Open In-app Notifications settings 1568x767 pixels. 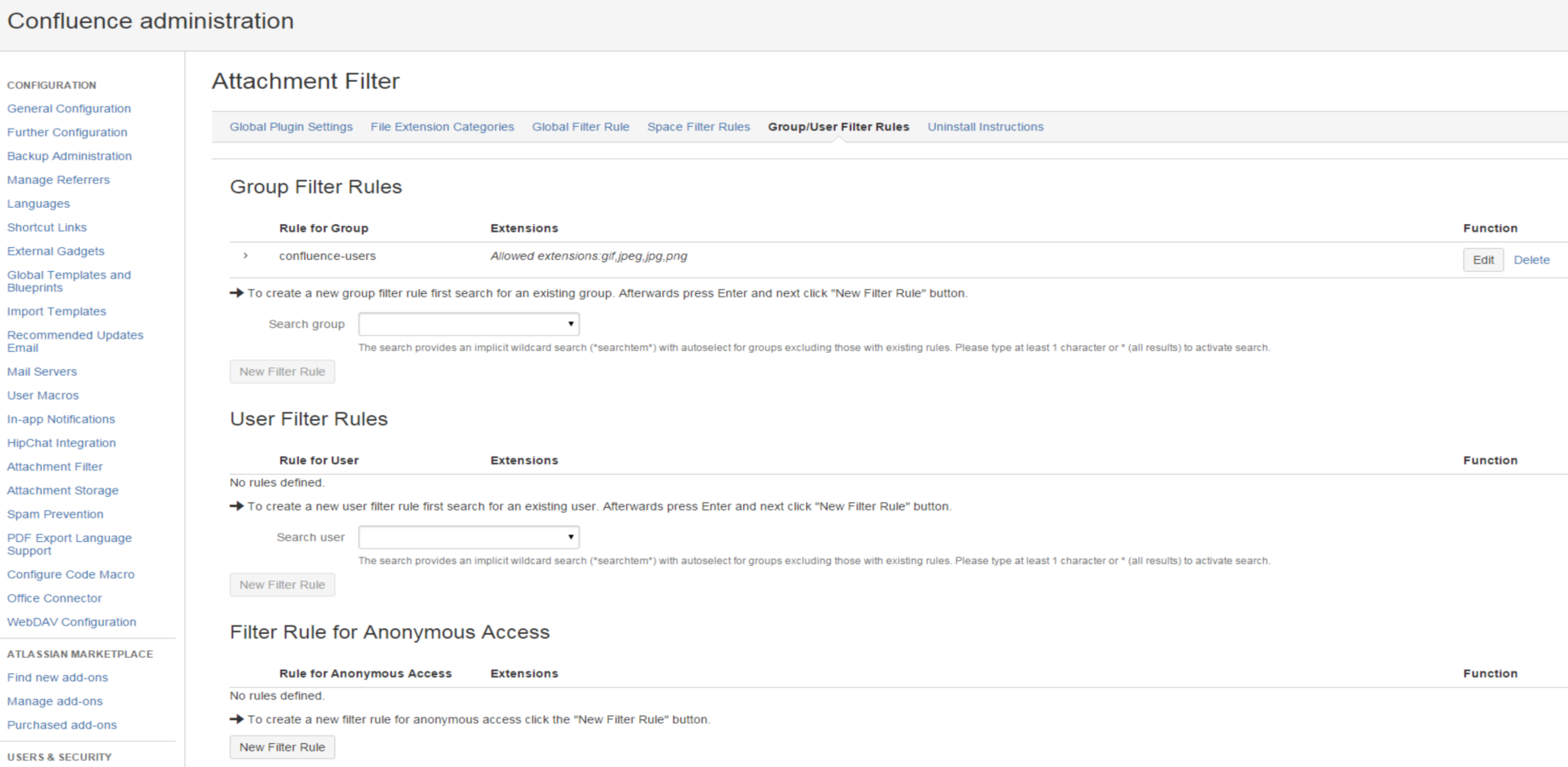point(61,419)
